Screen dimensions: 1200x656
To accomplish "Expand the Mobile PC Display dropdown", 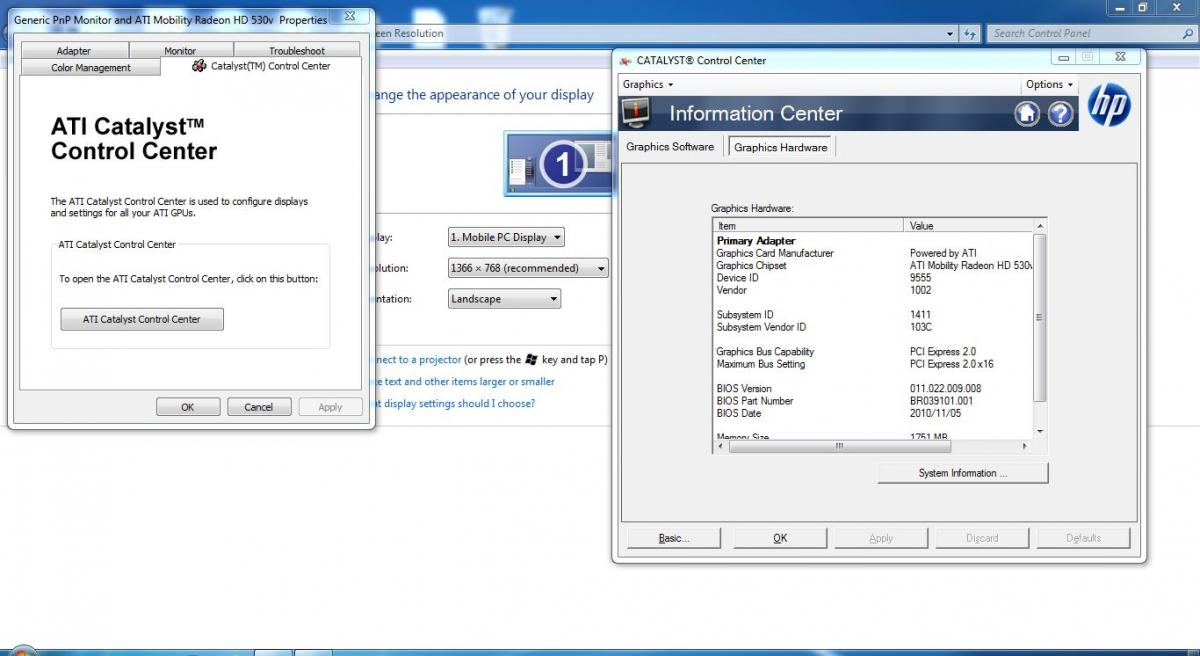I will 506,237.
